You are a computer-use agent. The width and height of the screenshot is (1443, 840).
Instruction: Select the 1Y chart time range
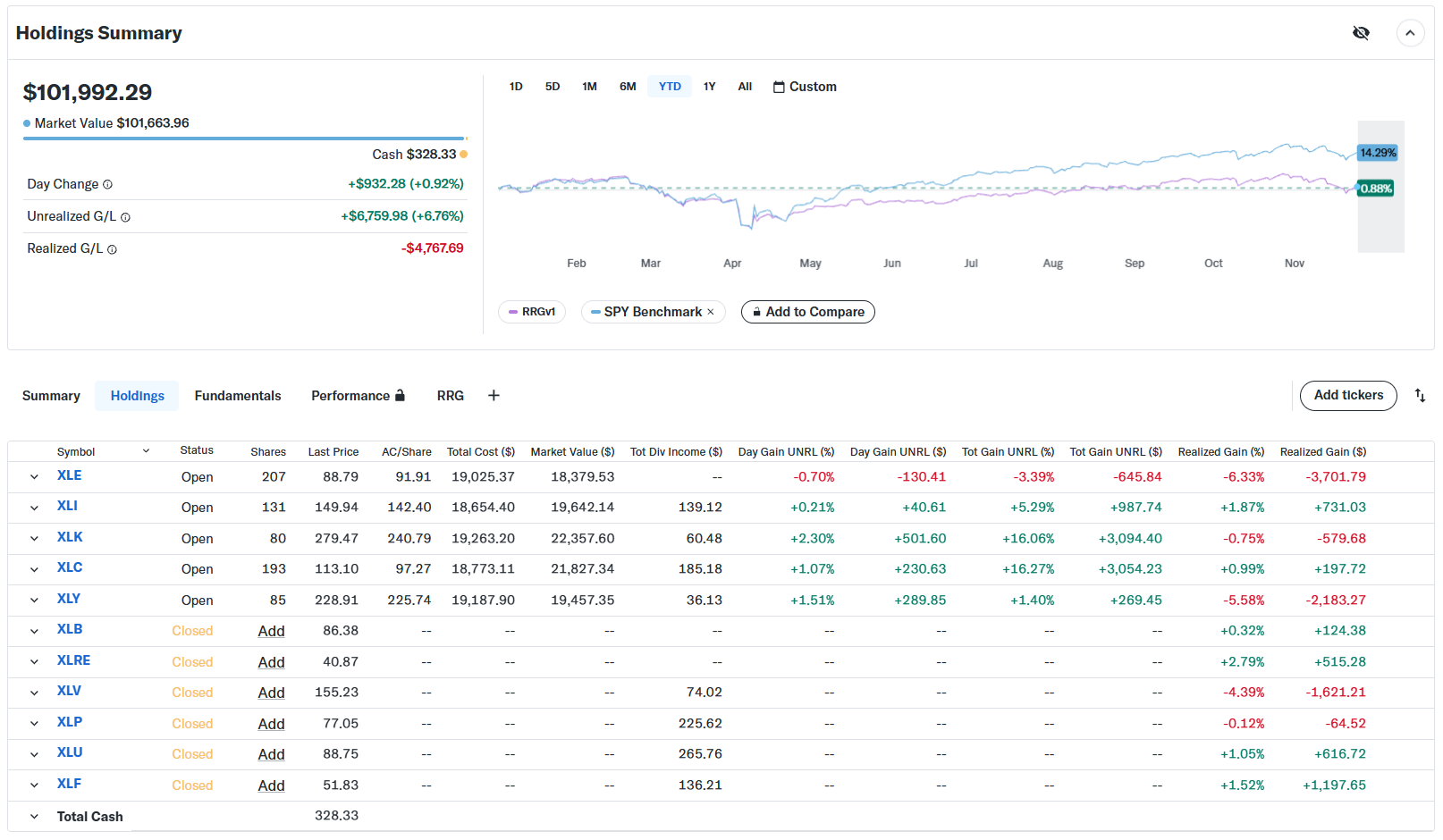point(709,87)
